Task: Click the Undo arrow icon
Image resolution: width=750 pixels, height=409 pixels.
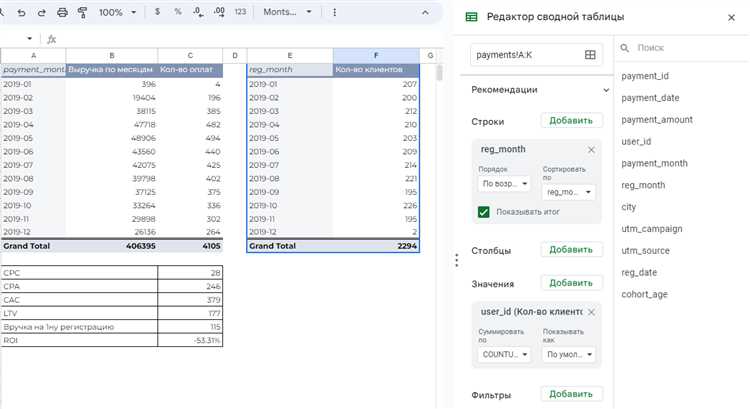Action: tap(21, 12)
